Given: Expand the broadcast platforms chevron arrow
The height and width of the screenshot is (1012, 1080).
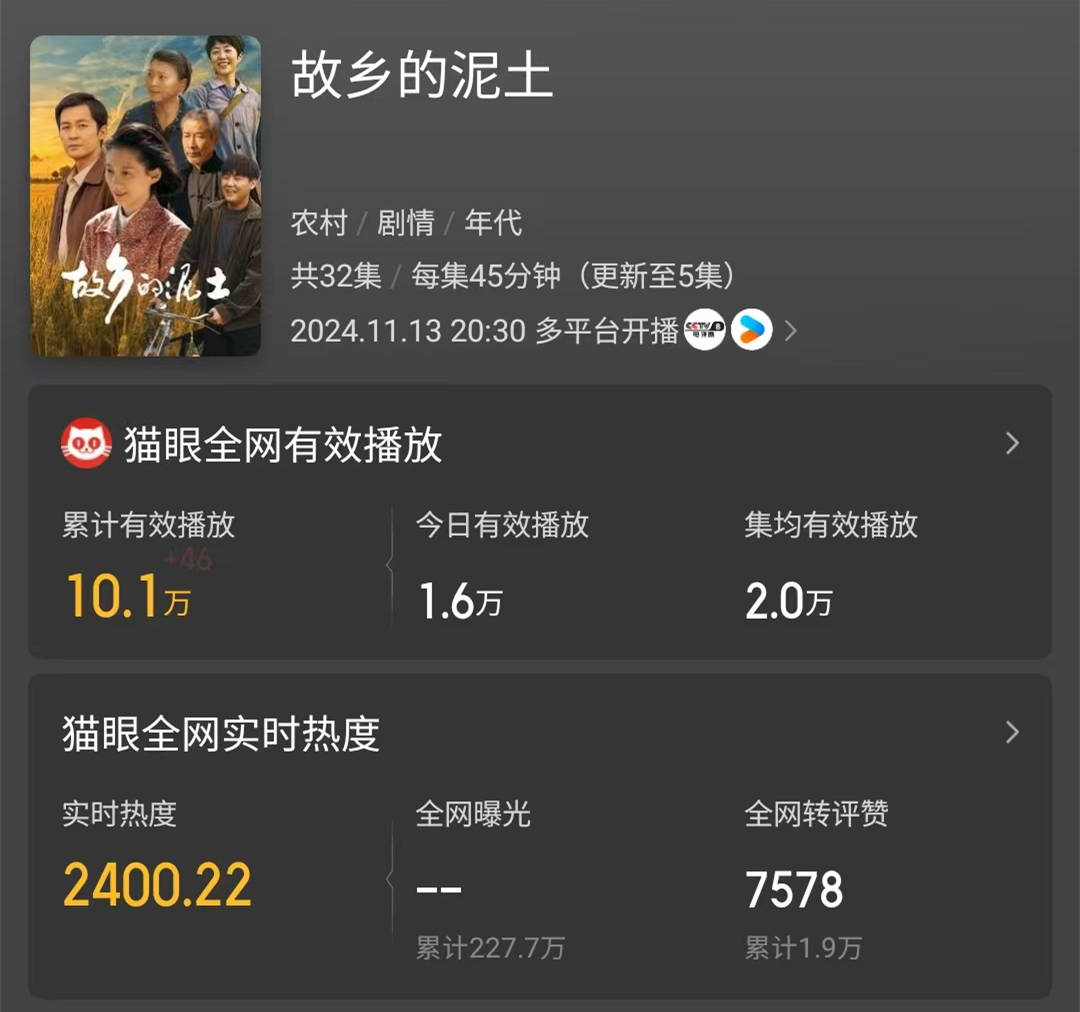Looking at the screenshot, I should 791,331.
